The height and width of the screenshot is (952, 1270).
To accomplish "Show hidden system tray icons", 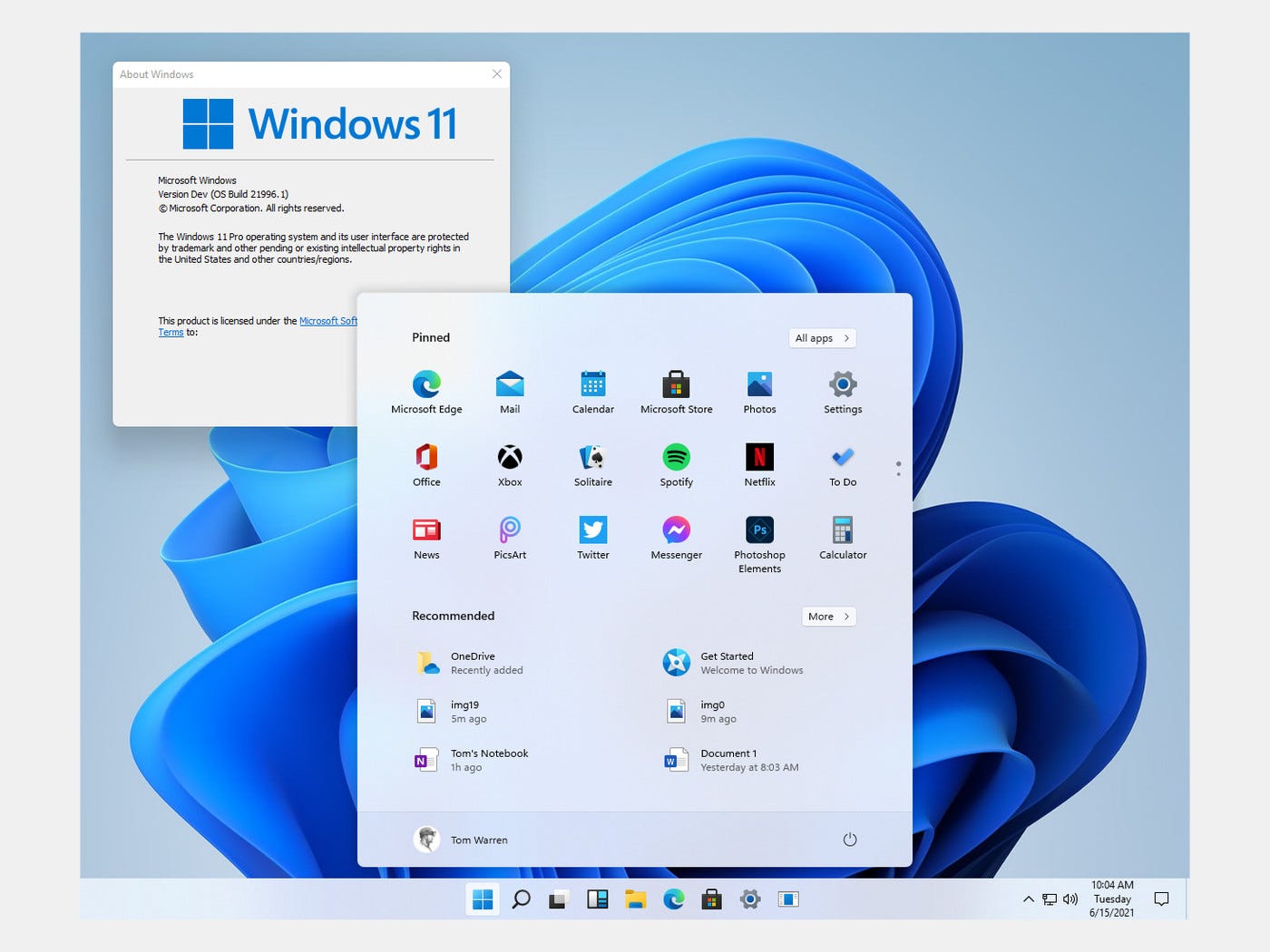I will pyautogui.click(x=1028, y=899).
